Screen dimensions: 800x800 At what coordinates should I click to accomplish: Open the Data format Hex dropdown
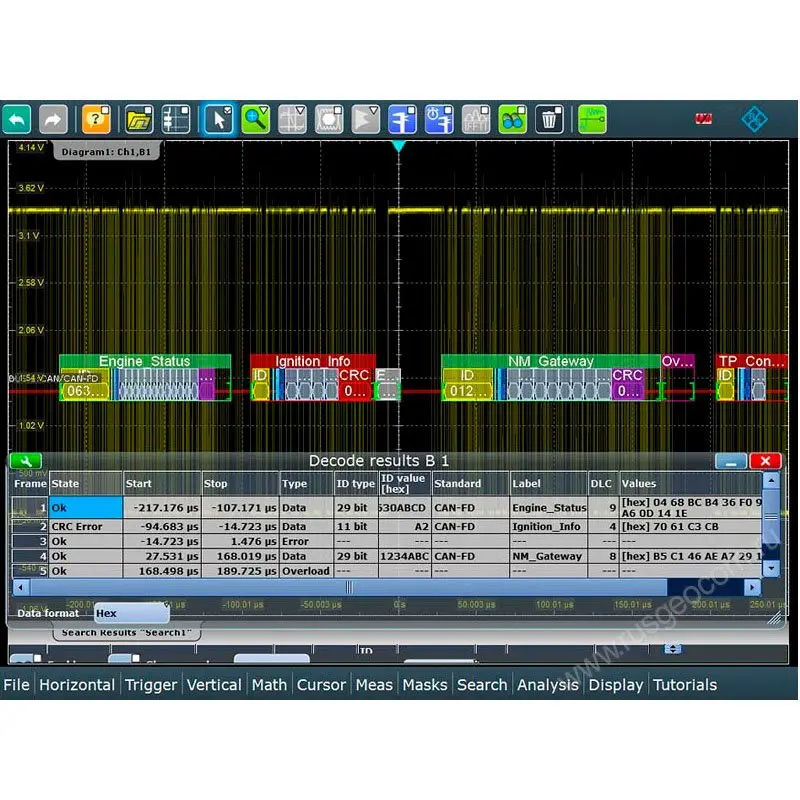coord(132,613)
